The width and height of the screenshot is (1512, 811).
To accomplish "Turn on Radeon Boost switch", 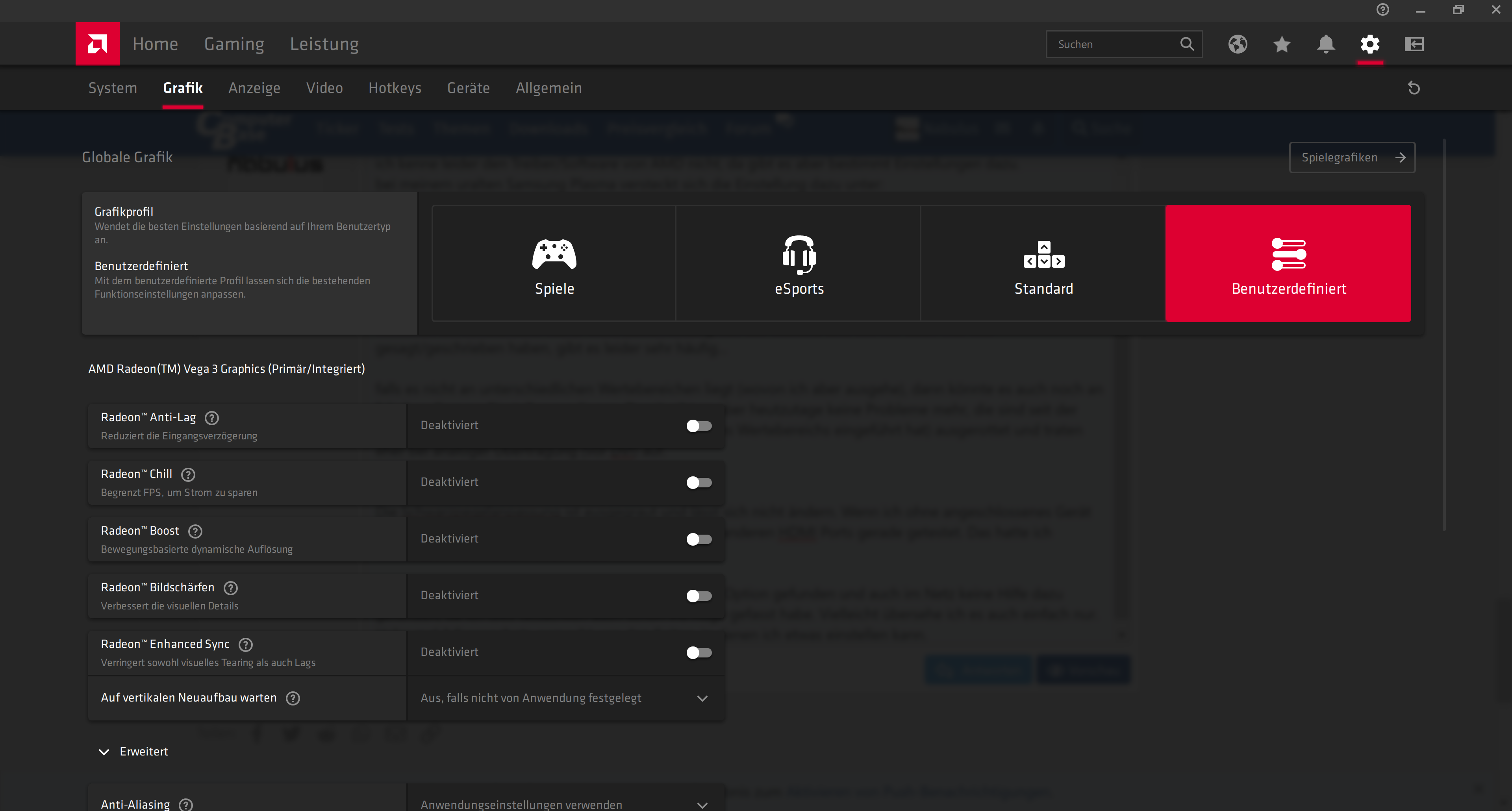I will click(x=699, y=539).
